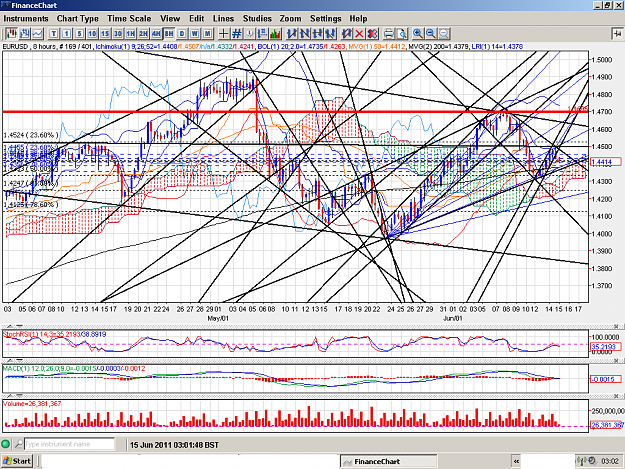Toggle the volume bars icon
625x469 pixels.
[275, 33]
